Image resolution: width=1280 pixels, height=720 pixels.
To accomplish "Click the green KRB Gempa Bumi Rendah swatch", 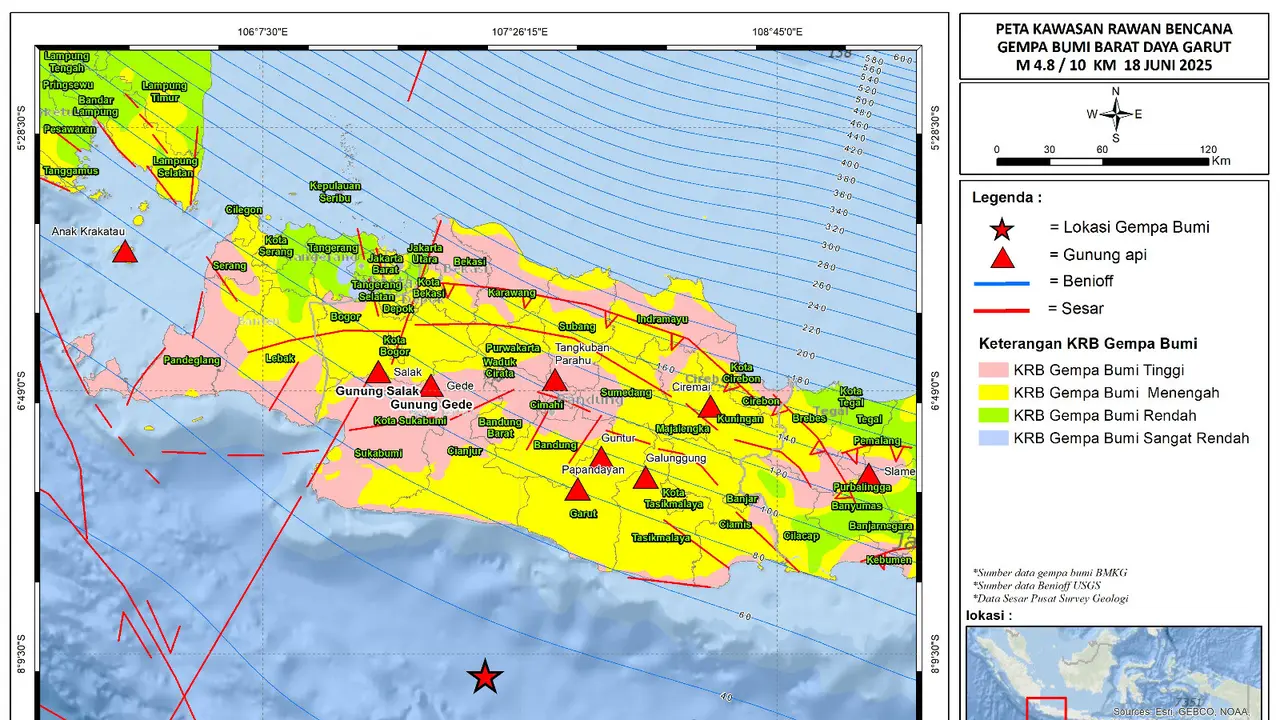I will [991, 415].
